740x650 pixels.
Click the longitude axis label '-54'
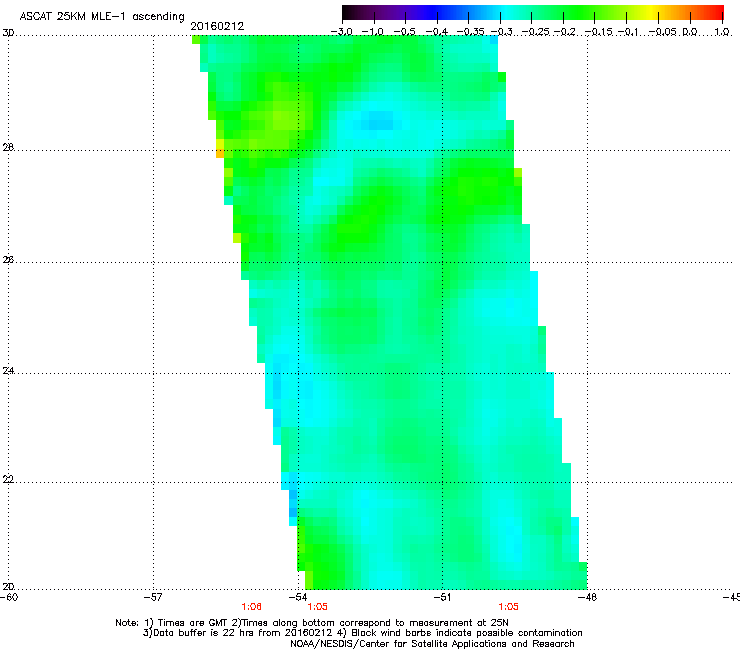pyautogui.click(x=298, y=597)
